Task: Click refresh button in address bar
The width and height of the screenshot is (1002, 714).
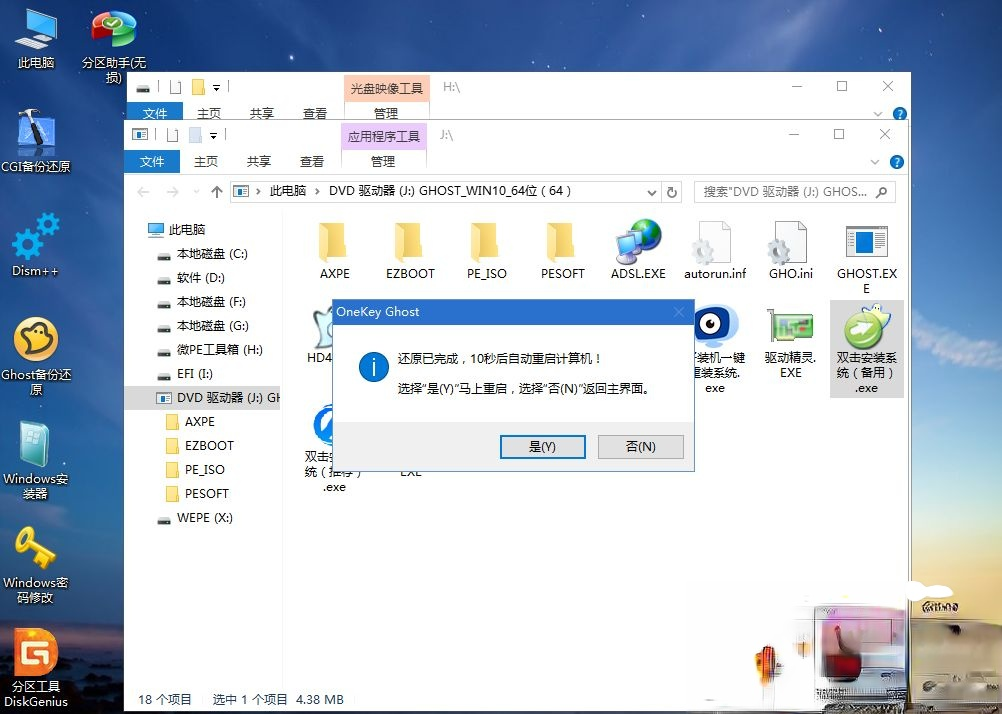Action: coord(672,192)
